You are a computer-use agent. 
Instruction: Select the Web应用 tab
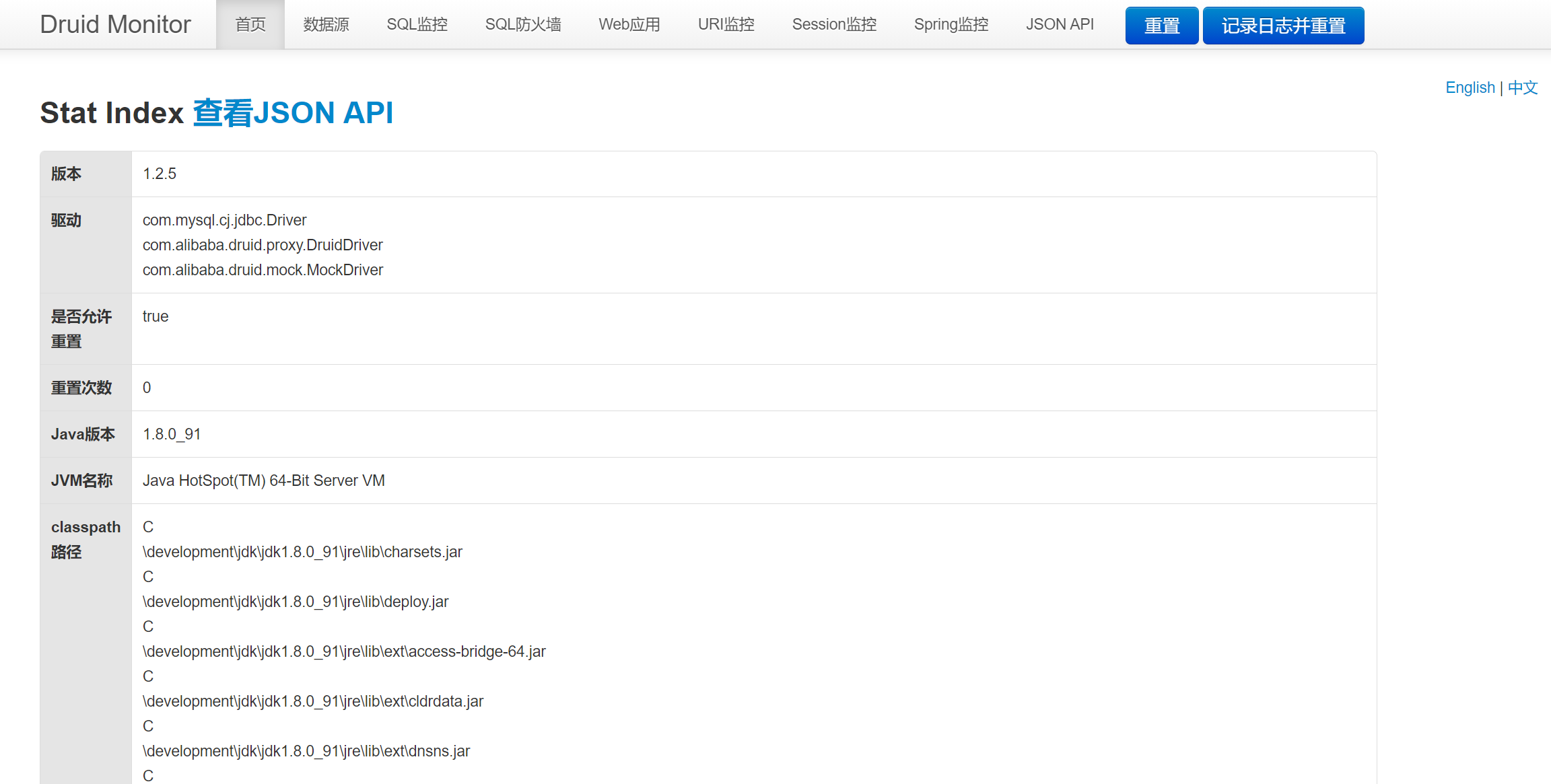pyautogui.click(x=629, y=24)
